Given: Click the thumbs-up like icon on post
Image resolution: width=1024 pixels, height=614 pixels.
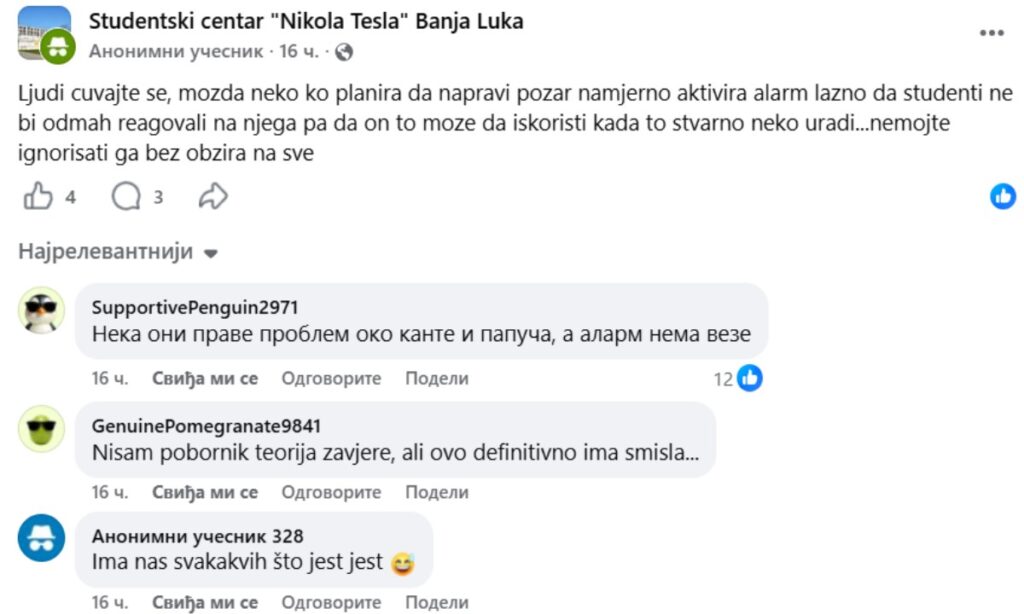Looking at the screenshot, I should pyautogui.click(x=38, y=197).
